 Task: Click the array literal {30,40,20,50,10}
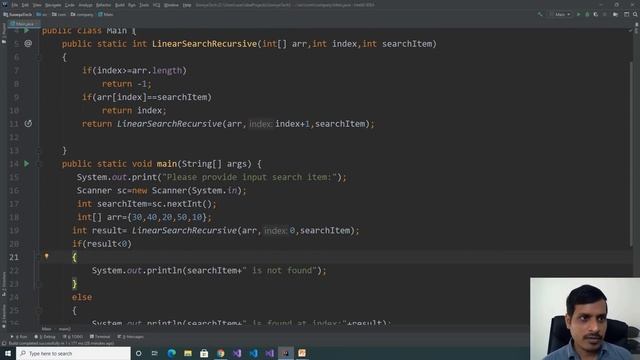pos(167,217)
